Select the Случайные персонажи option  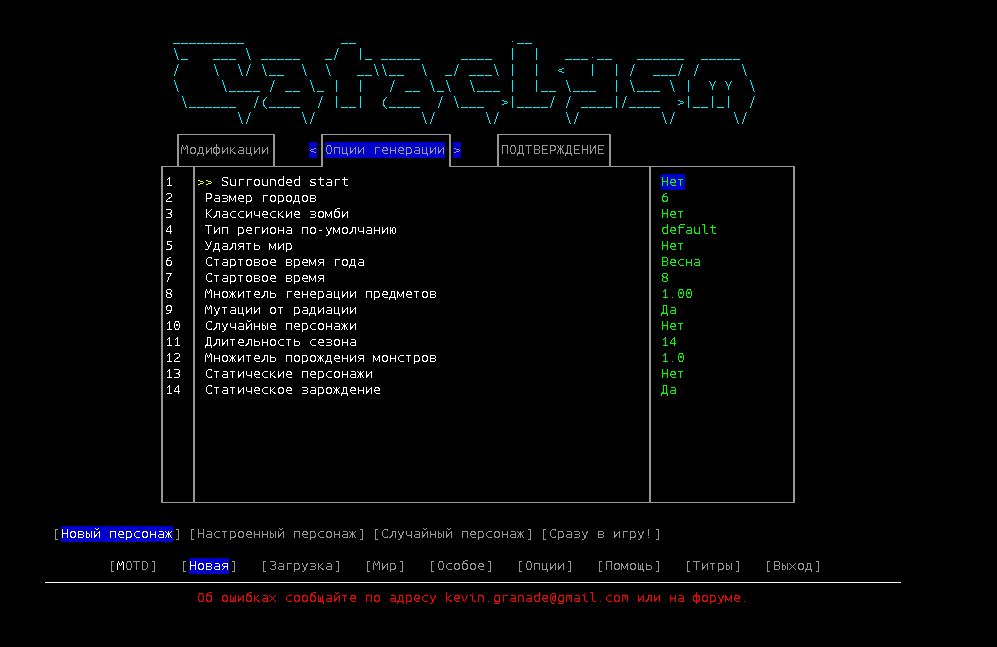tap(280, 325)
